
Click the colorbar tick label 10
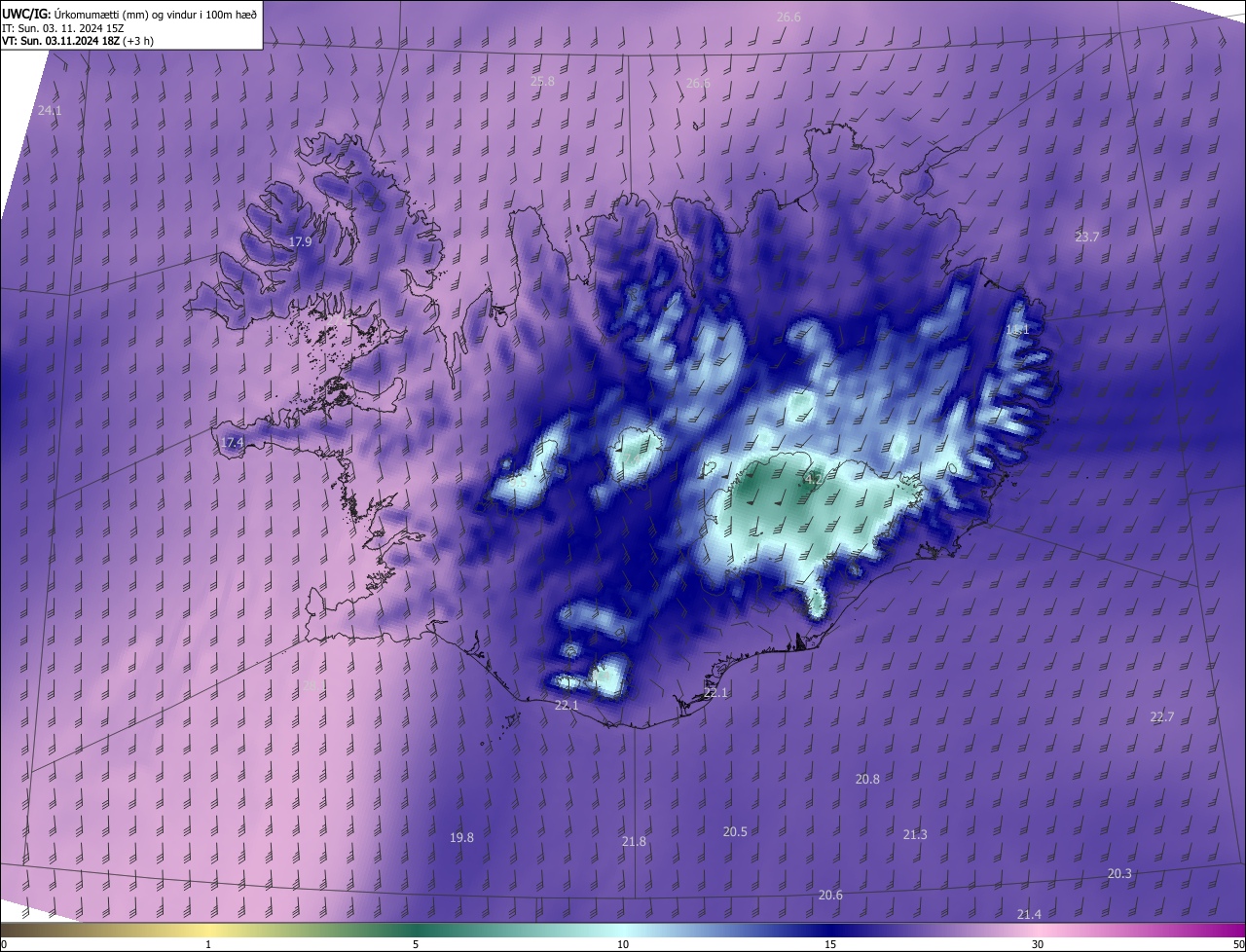[623, 945]
